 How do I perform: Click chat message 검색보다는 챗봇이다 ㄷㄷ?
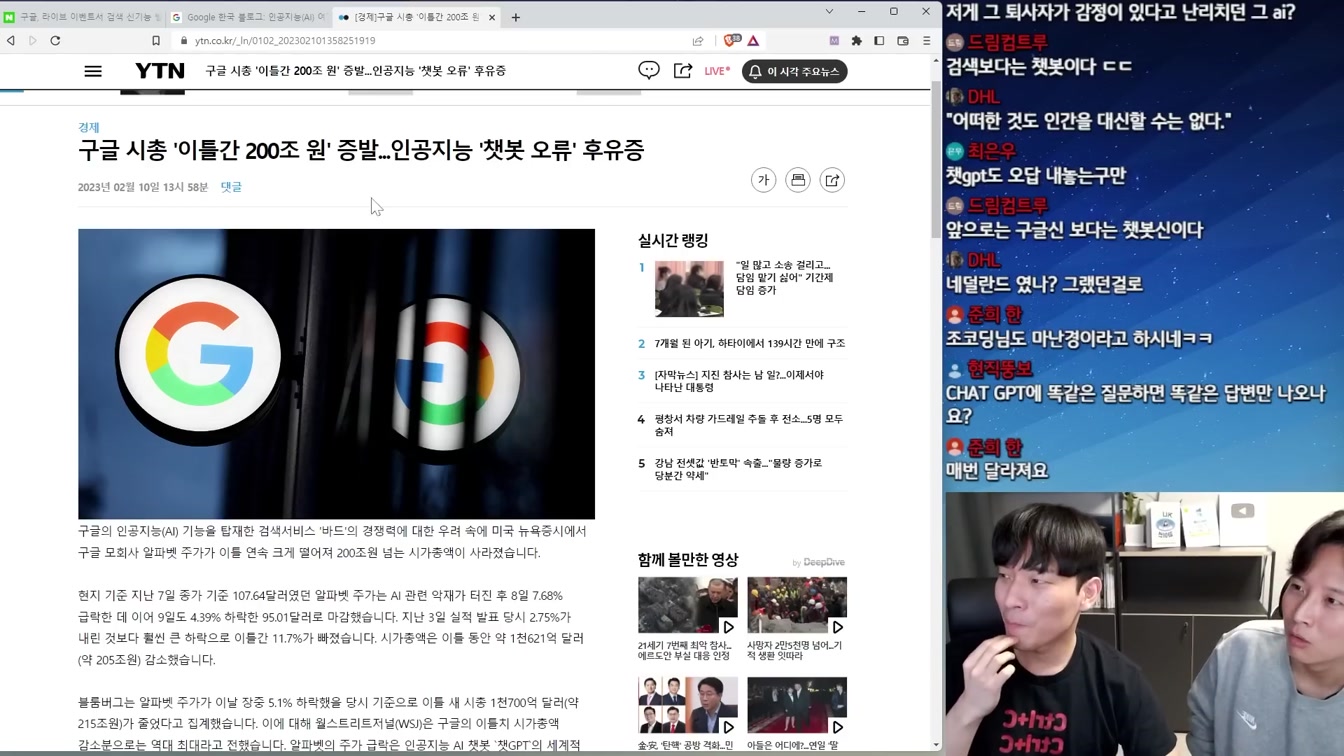tap(1039, 67)
